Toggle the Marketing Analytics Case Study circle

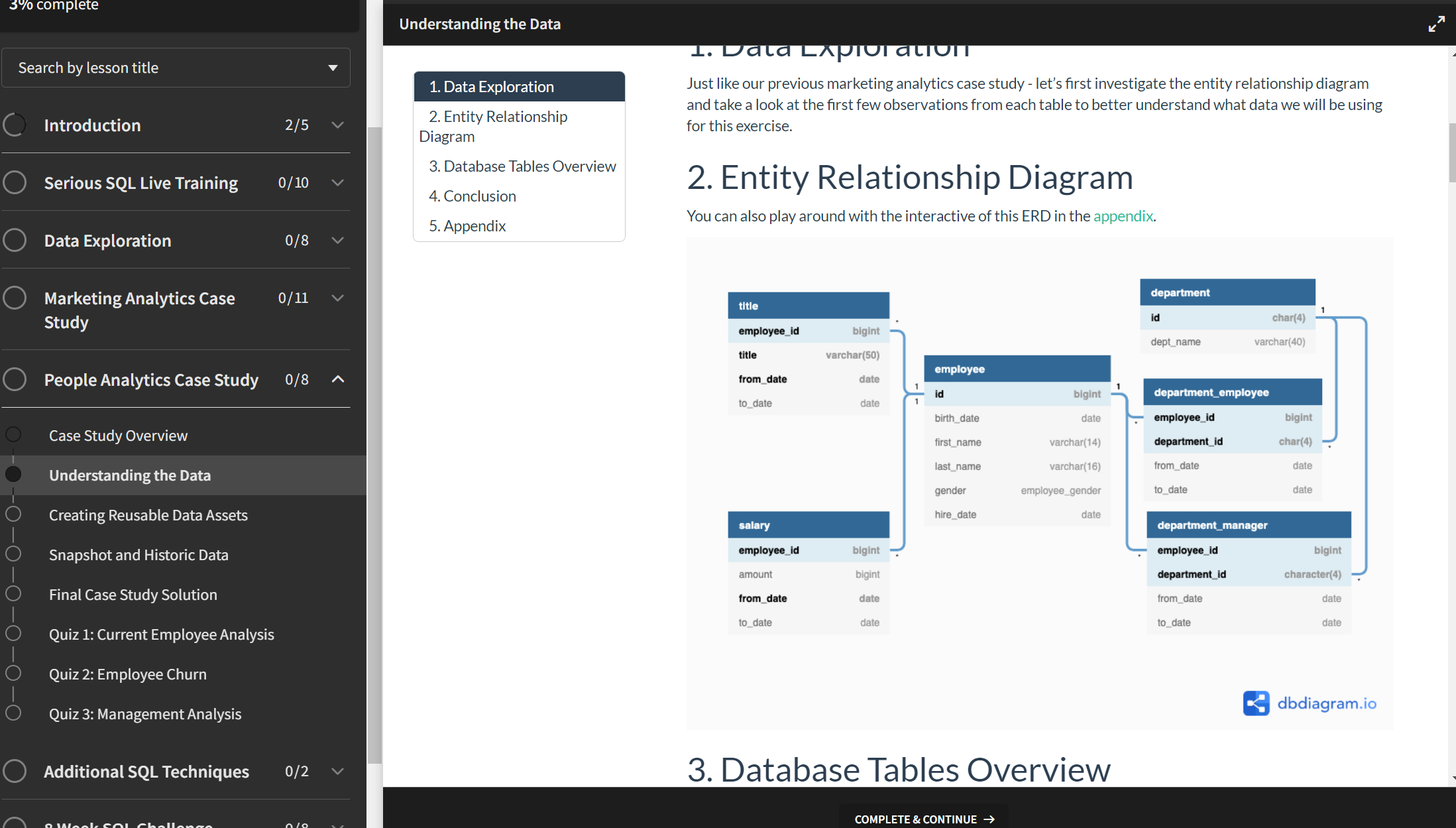coord(15,298)
